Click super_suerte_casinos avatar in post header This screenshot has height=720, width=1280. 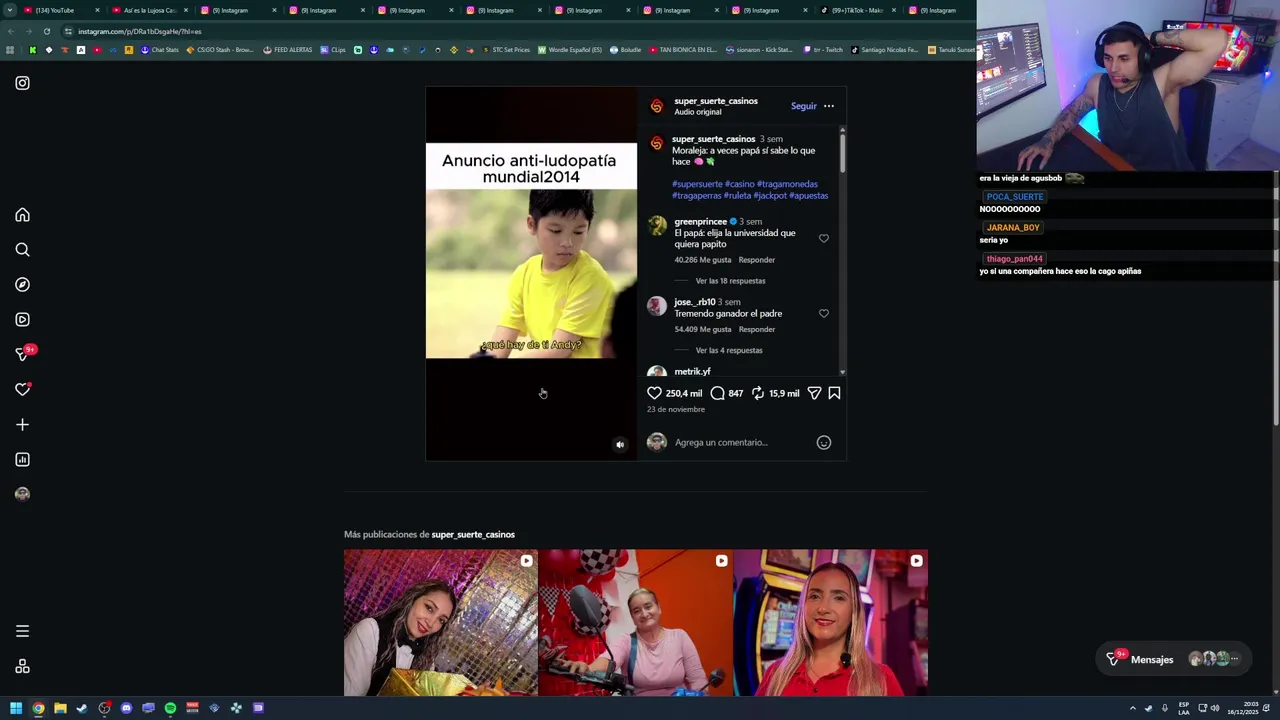(x=656, y=106)
